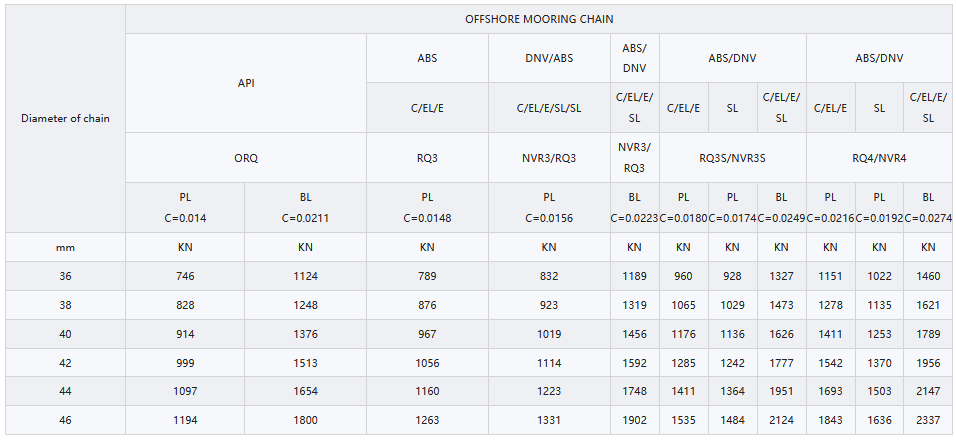Click the DNV/ABS header cell
Viewport: 956px width, 440px height.
[549, 58]
